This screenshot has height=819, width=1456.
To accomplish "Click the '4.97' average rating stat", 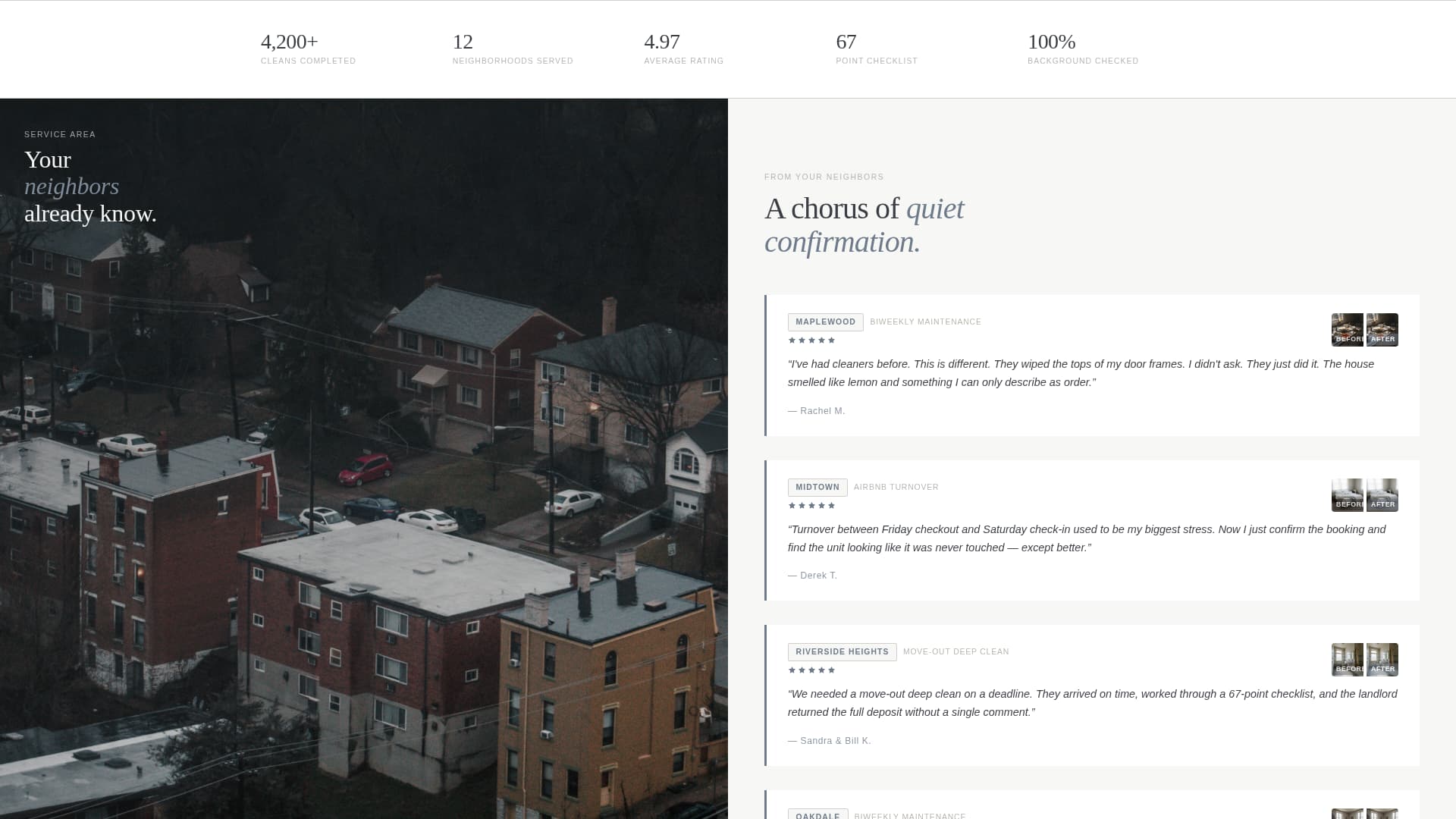I will (662, 42).
